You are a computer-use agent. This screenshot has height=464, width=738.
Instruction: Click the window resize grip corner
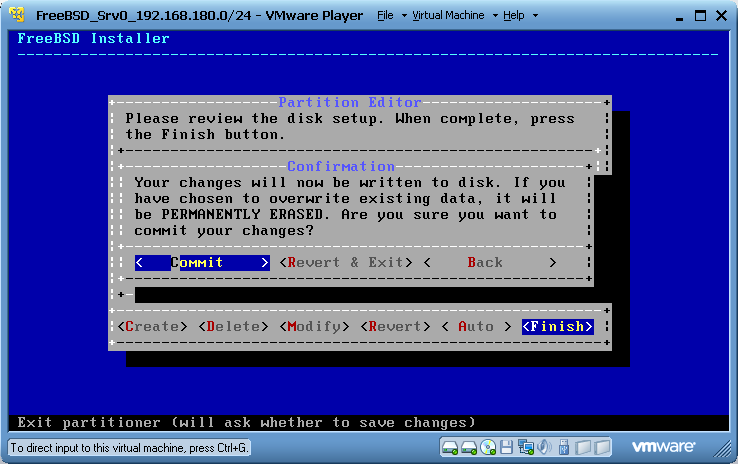pyautogui.click(x=722, y=449)
